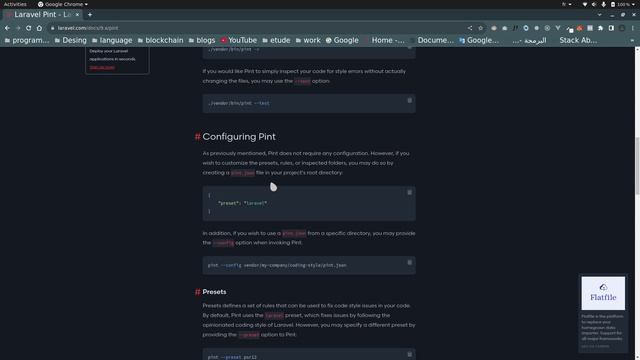This screenshot has width=640, height=360.
Task: Click the blue ring extension icon
Action: tap(526, 28)
